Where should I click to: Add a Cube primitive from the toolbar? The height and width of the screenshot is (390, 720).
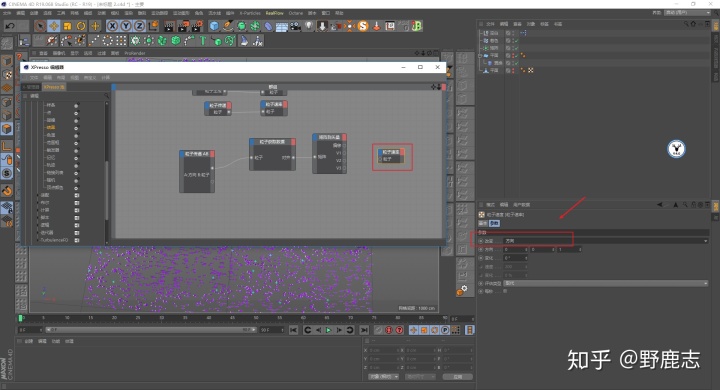pos(214,26)
